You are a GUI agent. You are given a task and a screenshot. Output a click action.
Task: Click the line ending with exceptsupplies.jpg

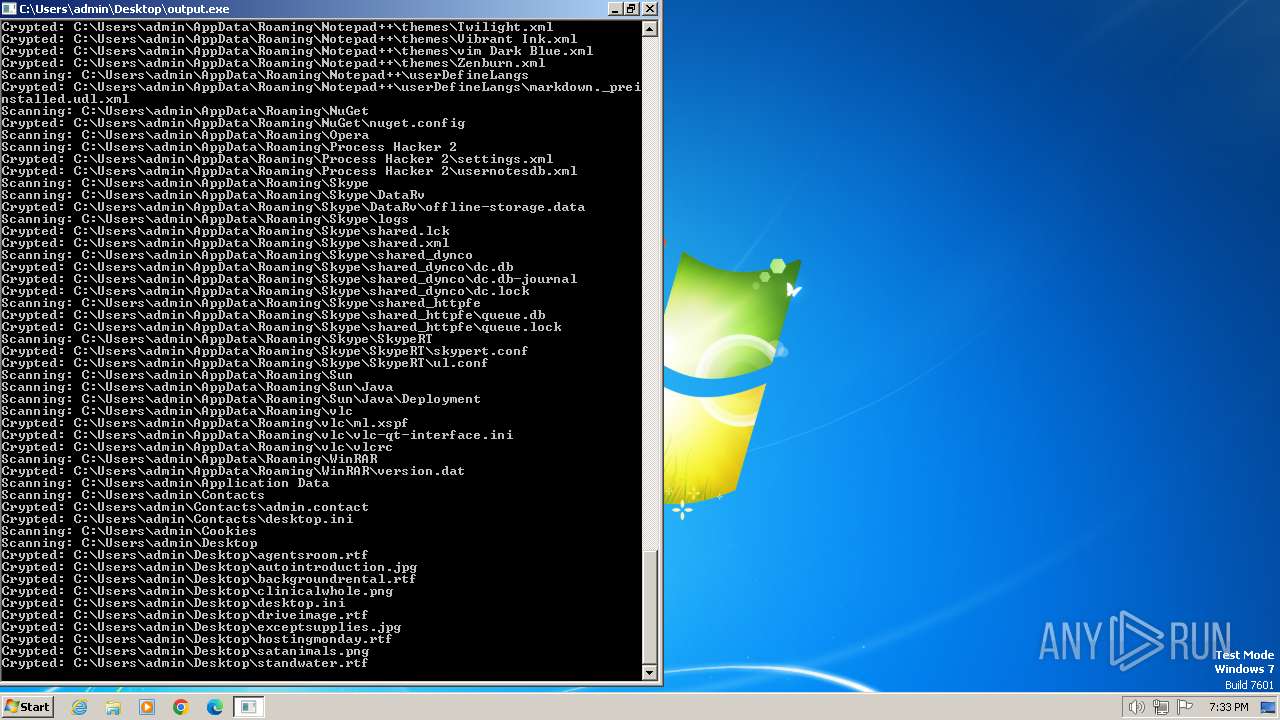201,627
